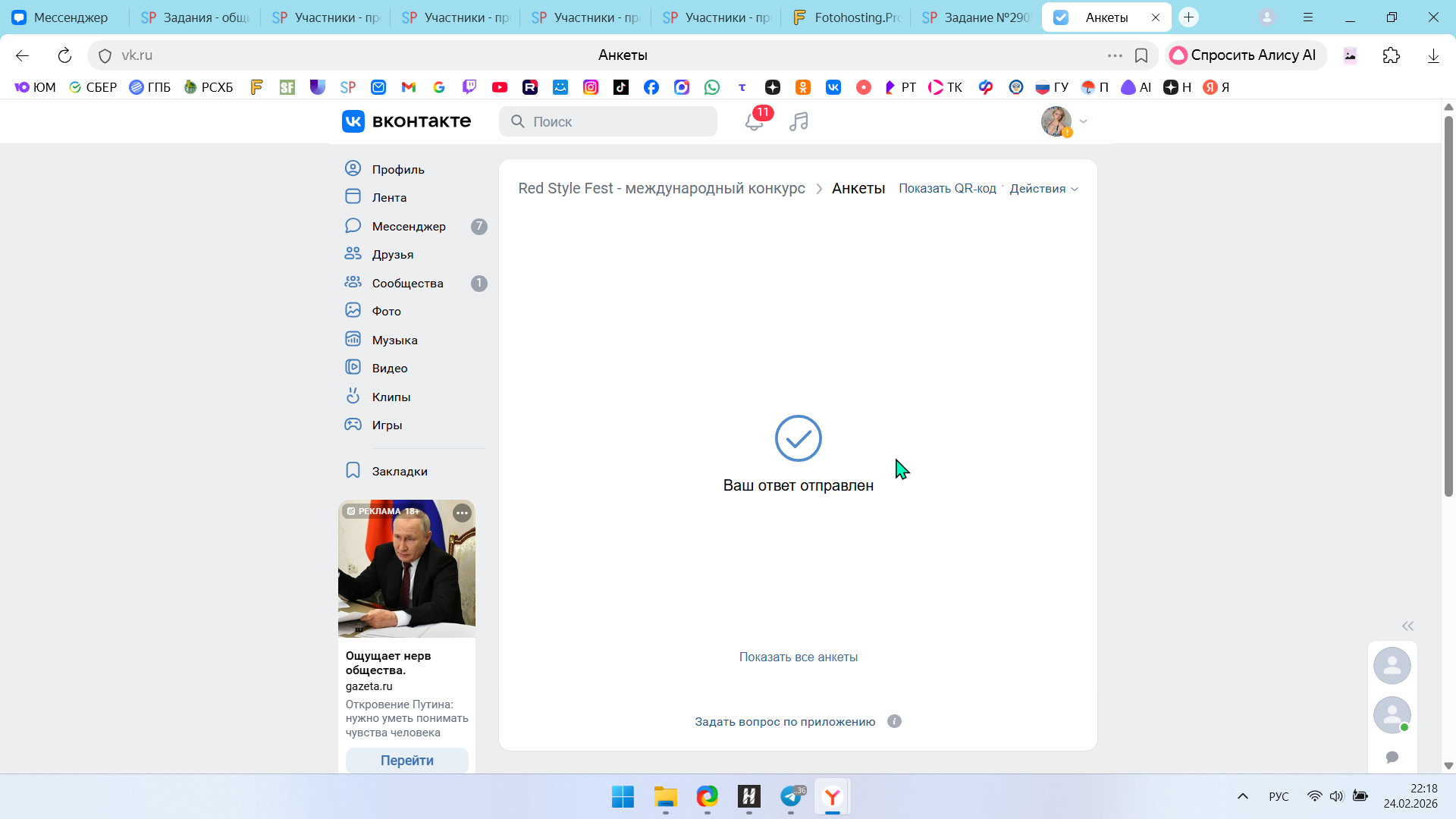Open Telegram from the taskbar
Viewport: 1456px width, 819px height.
coord(791,796)
